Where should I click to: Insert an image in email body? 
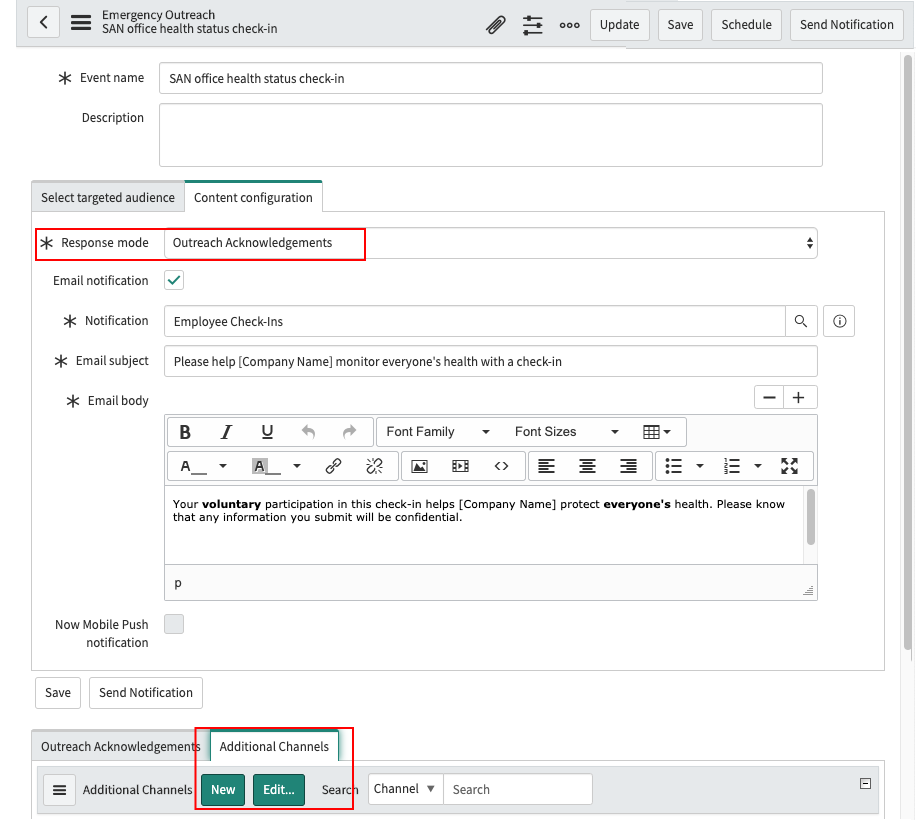[419, 466]
